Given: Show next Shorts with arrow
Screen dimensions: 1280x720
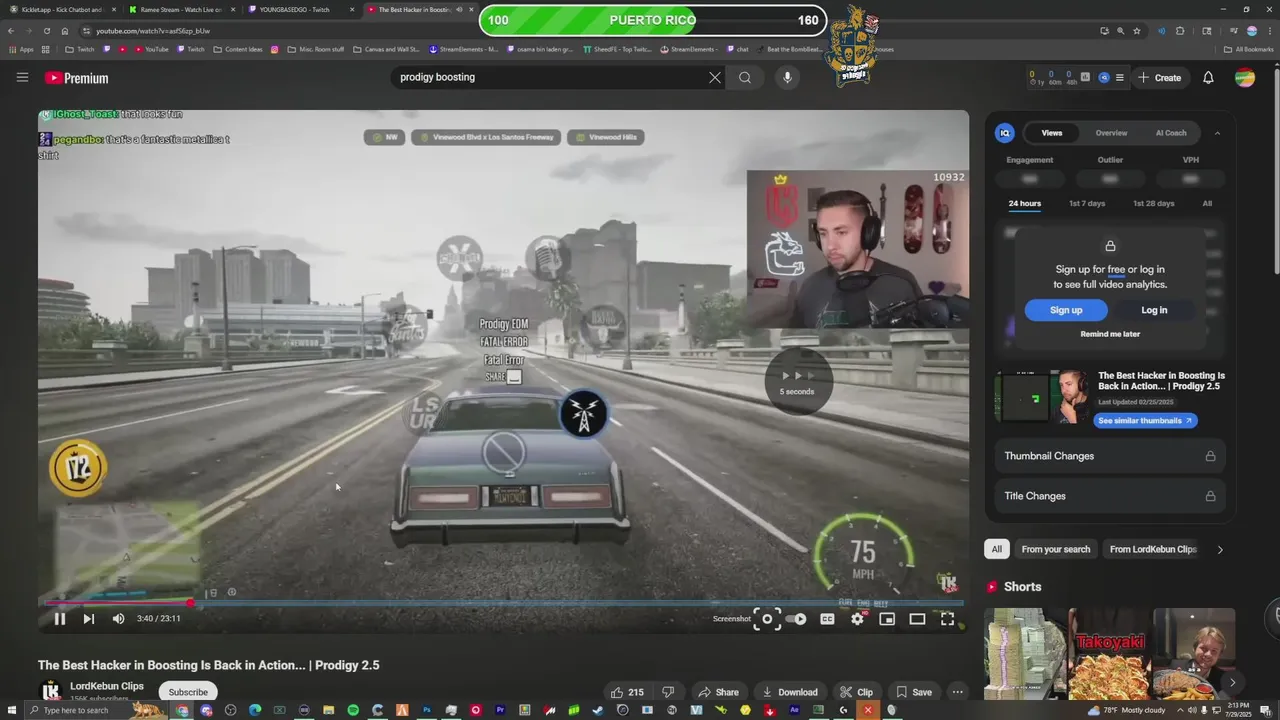Looking at the screenshot, I should tap(1232, 682).
